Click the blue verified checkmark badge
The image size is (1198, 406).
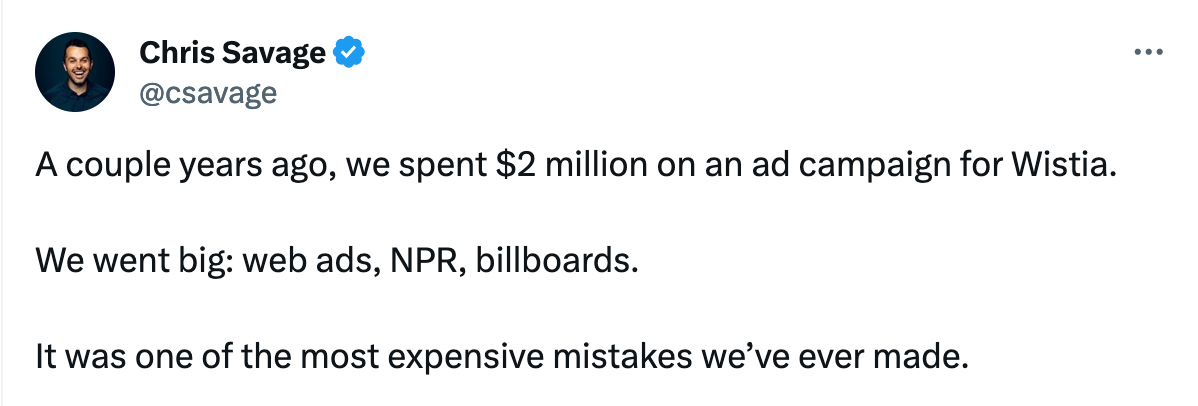[348, 52]
